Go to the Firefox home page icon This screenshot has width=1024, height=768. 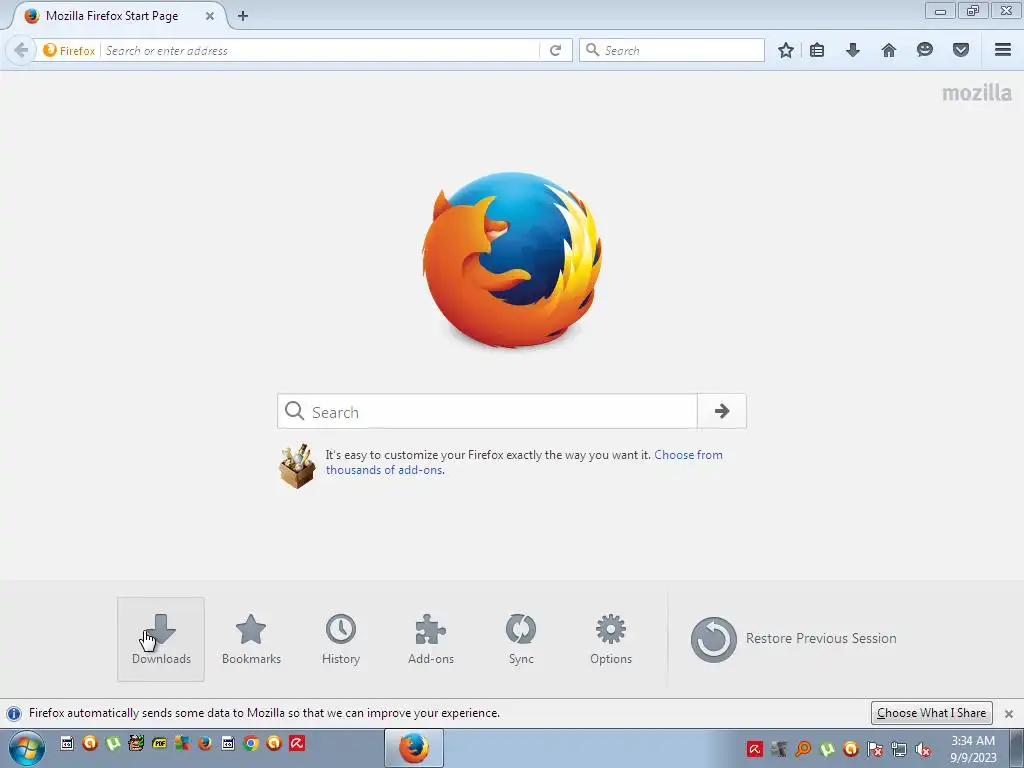point(889,50)
